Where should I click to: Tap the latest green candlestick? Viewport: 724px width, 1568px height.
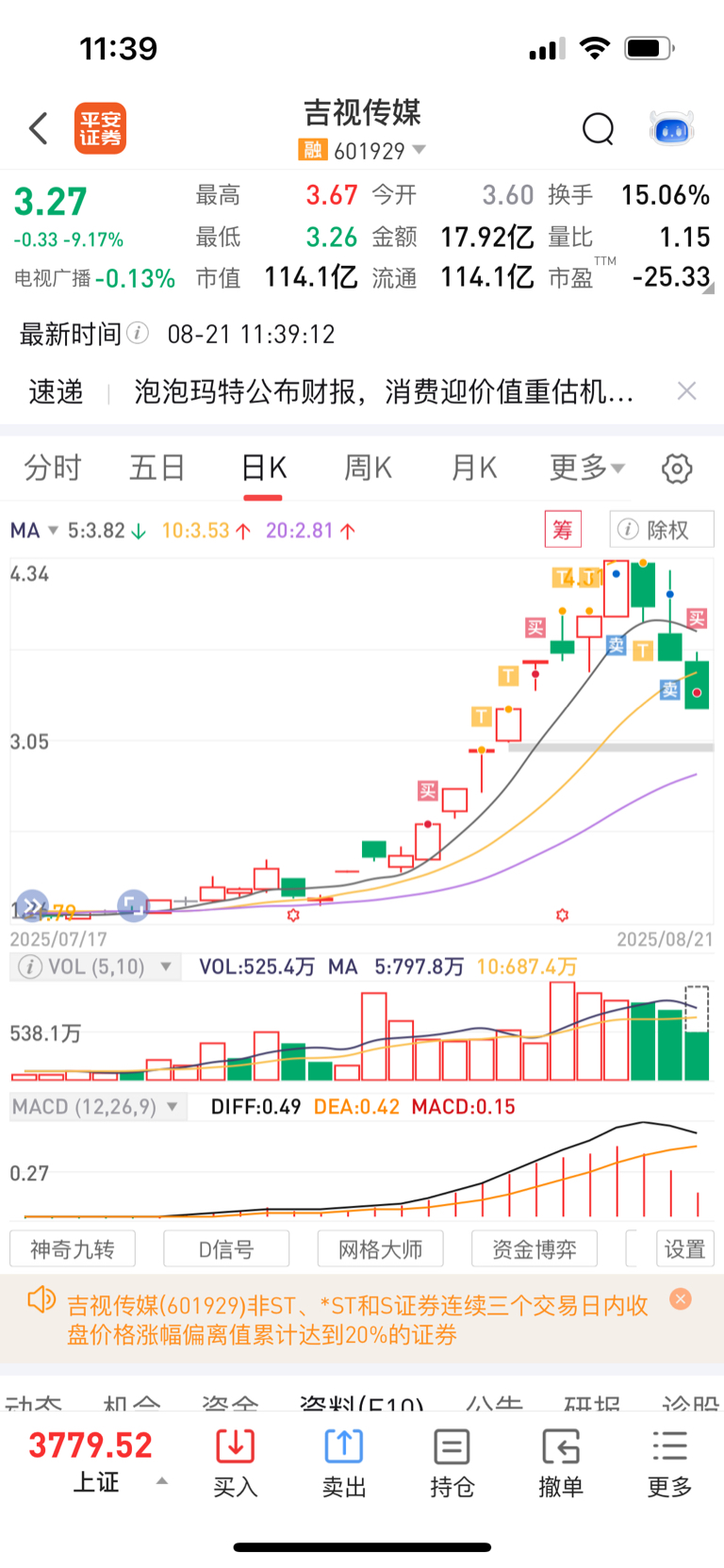[x=697, y=685]
